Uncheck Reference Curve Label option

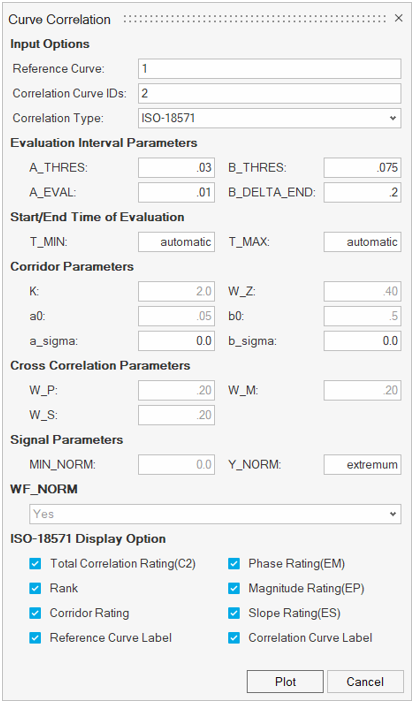coord(35,638)
